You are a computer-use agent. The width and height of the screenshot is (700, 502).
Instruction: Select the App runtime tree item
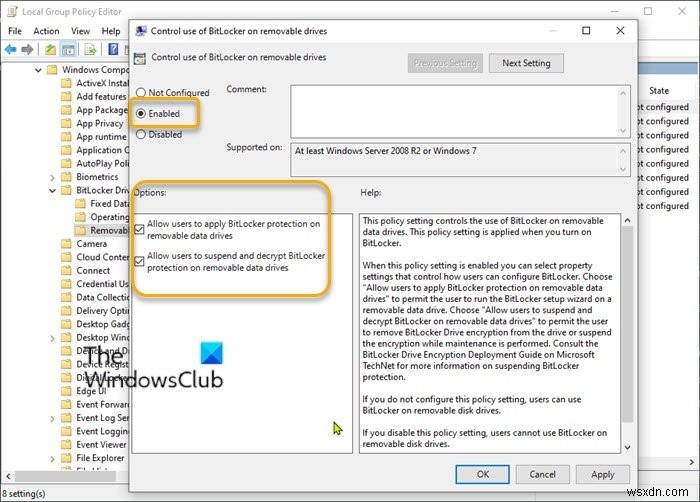[101, 137]
